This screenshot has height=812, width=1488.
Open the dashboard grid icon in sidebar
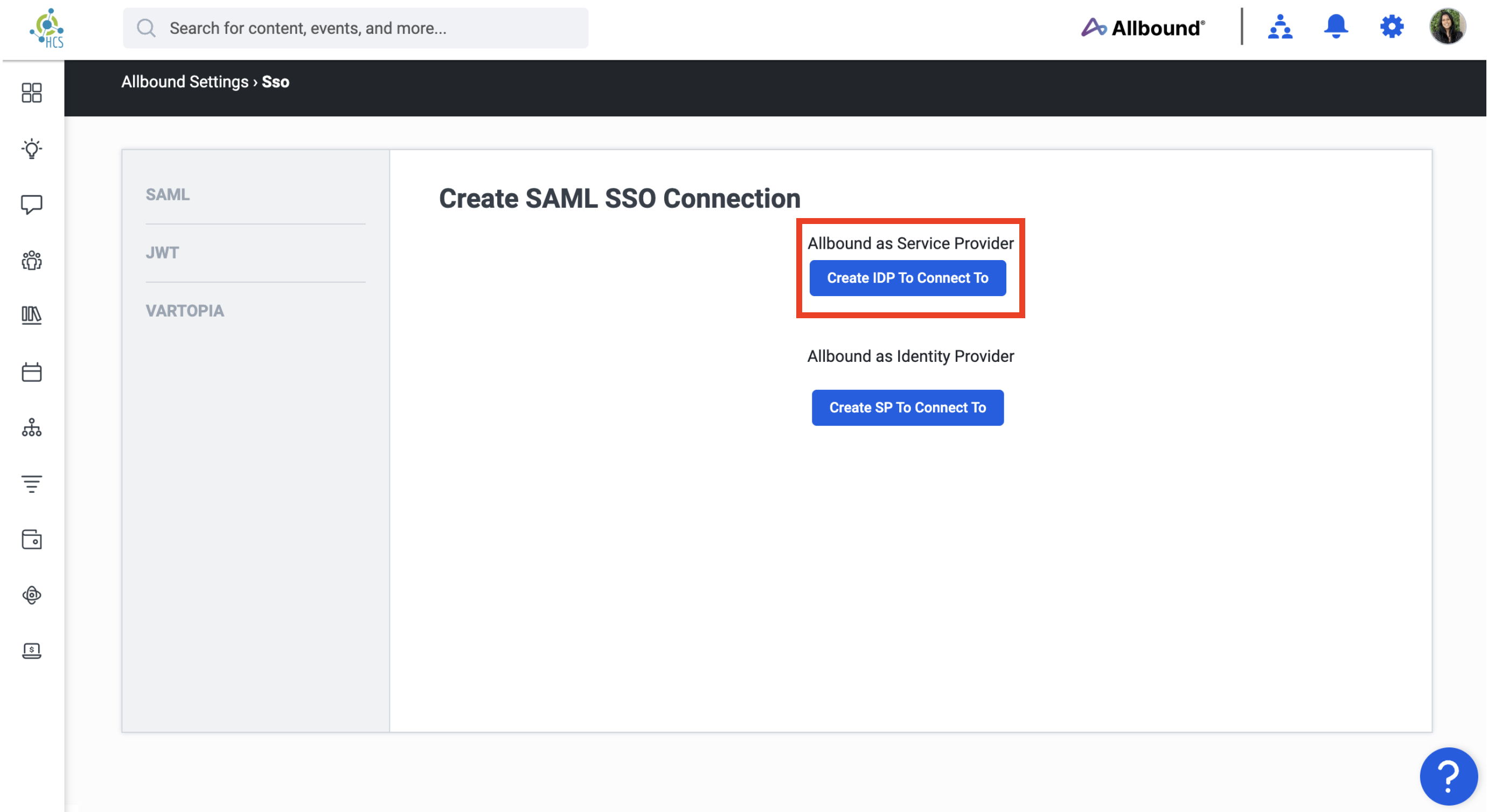[32, 93]
